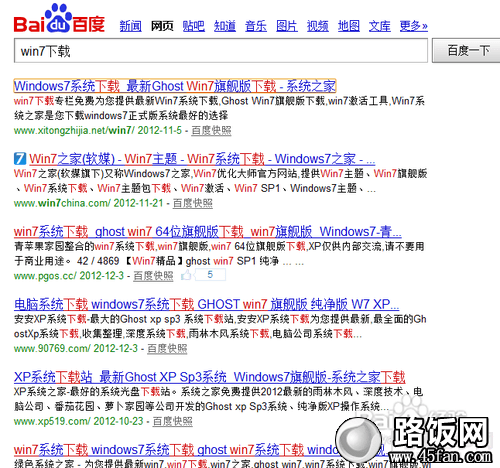This screenshot has height=468, width=500.
Task: Select the 网页 web tab
Action: 162,26
